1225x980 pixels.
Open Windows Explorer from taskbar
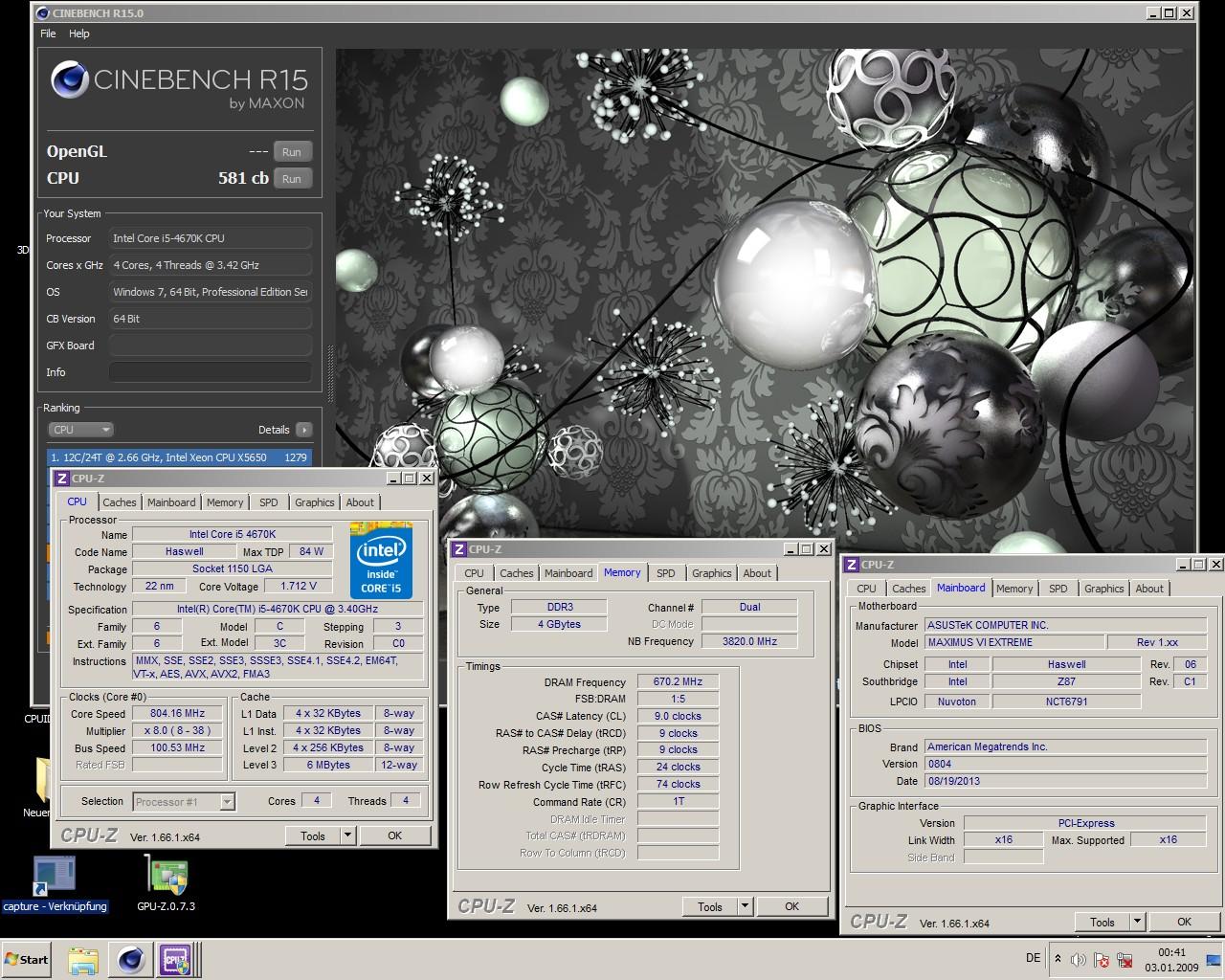[x=83, y=960]
